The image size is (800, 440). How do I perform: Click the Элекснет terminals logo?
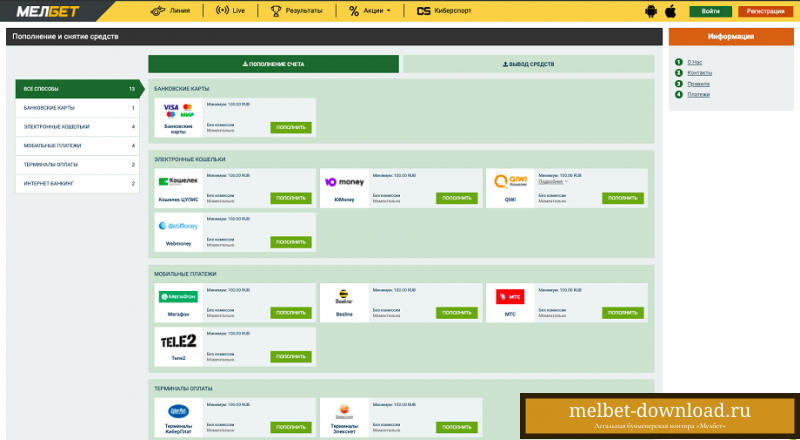tap(344, 411)
